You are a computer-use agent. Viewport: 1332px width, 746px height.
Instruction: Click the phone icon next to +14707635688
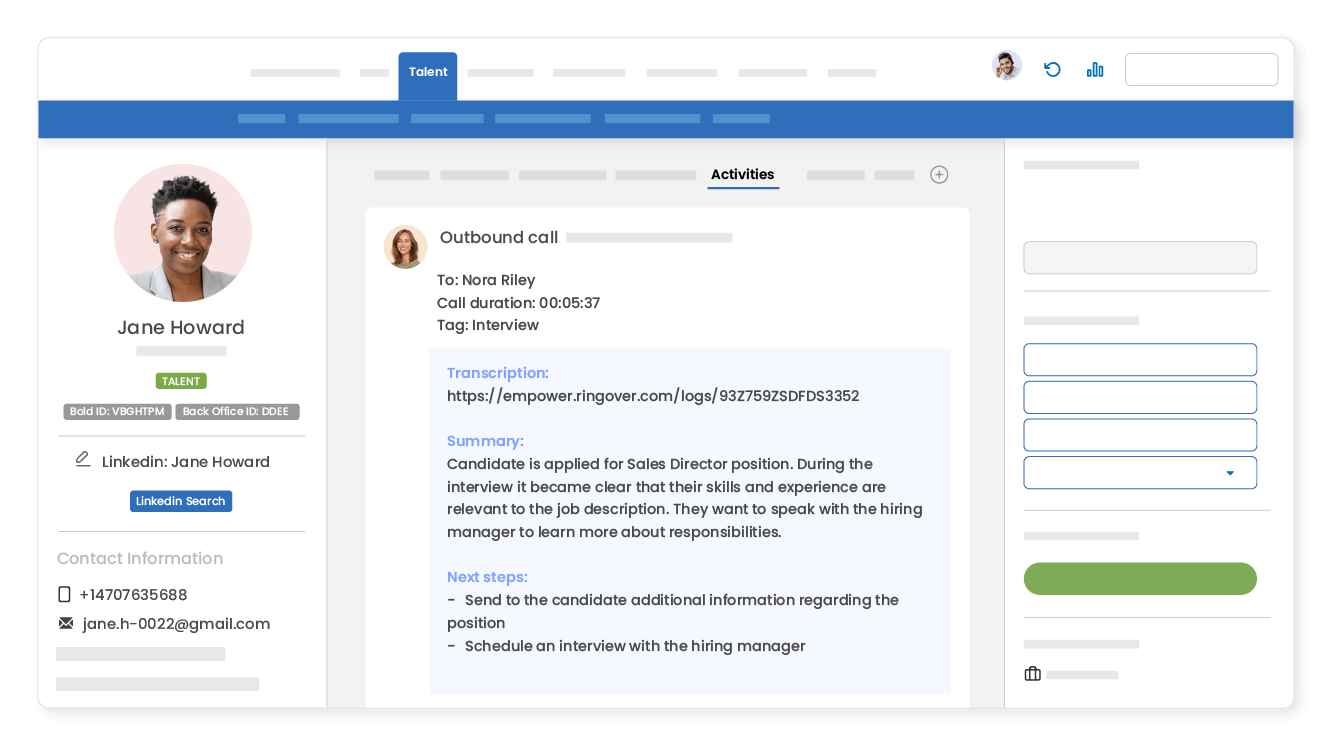pos(65,593)
